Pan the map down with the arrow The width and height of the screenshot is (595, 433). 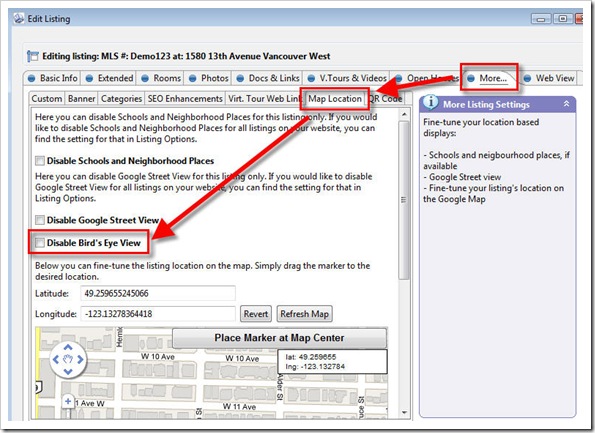coord(68,372)
